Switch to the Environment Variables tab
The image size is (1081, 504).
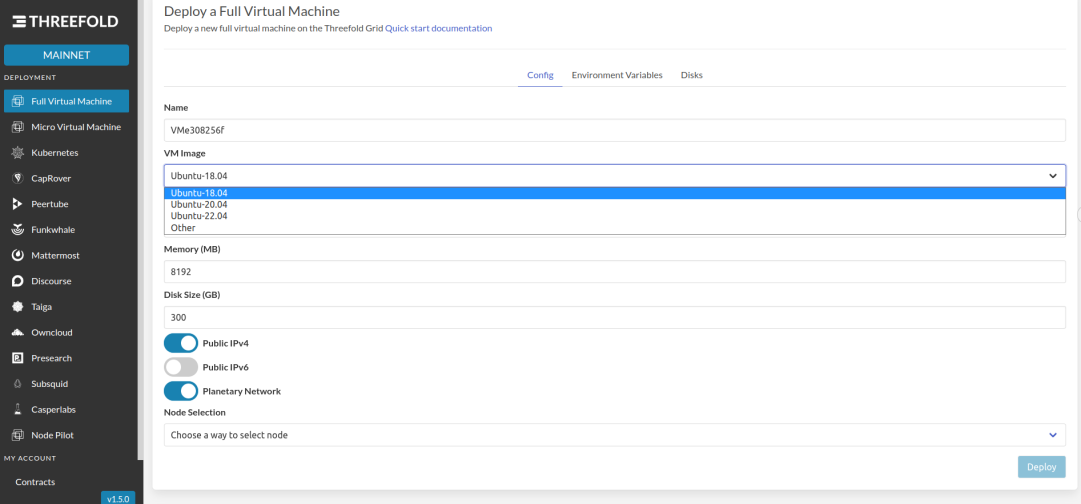(617, 75)
